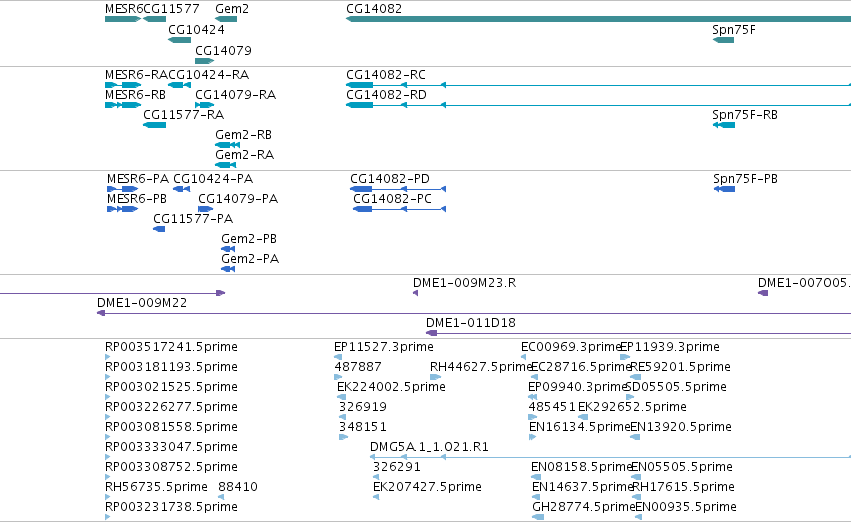Open the EK292652.5prime EST label
This screenshot has width=851, height=522.
pos(632,408)
